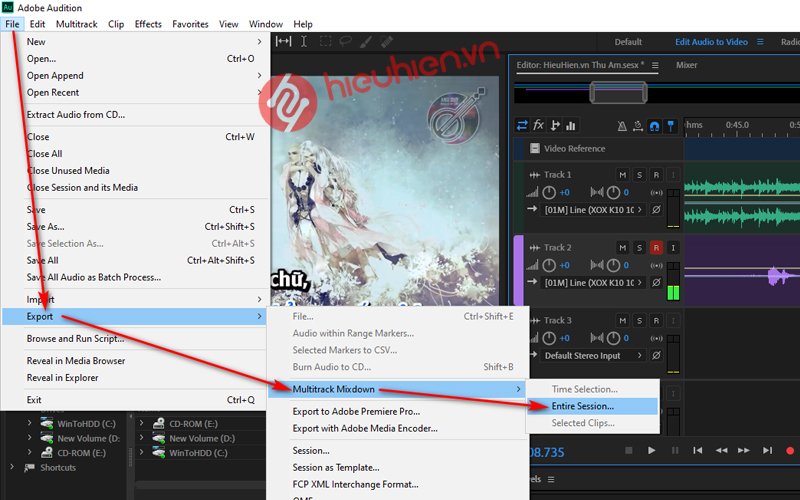The width and height of the screenshot is (800, 500).
Task: Toggle Track 3 polarity reverse icon
Action: click(x=657, y=356)
